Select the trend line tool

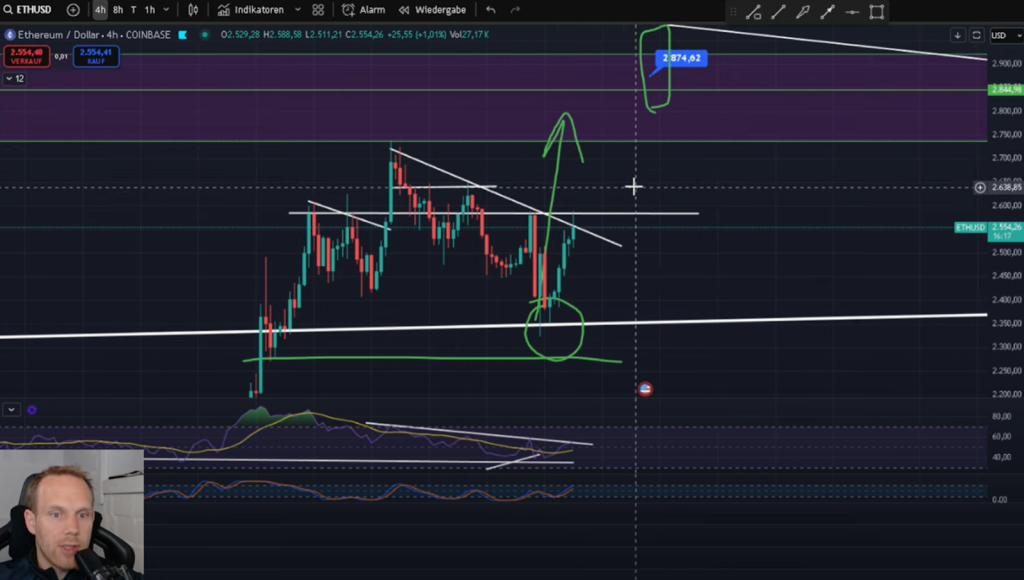778,12
